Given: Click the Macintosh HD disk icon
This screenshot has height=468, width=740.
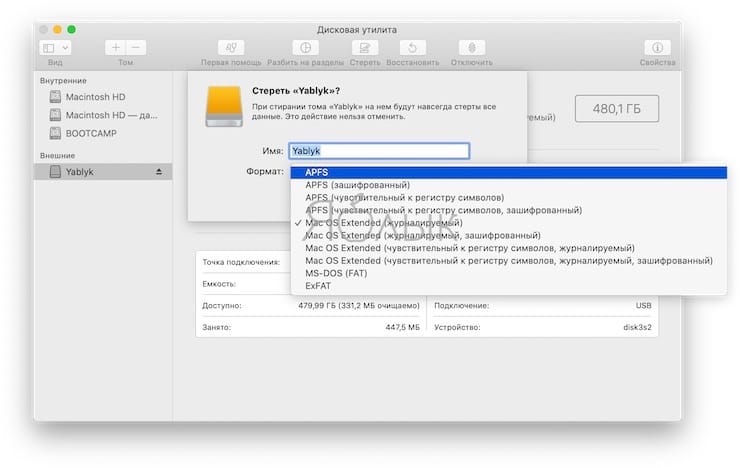Looking at the screenshot, I should [x=55, y=97].
